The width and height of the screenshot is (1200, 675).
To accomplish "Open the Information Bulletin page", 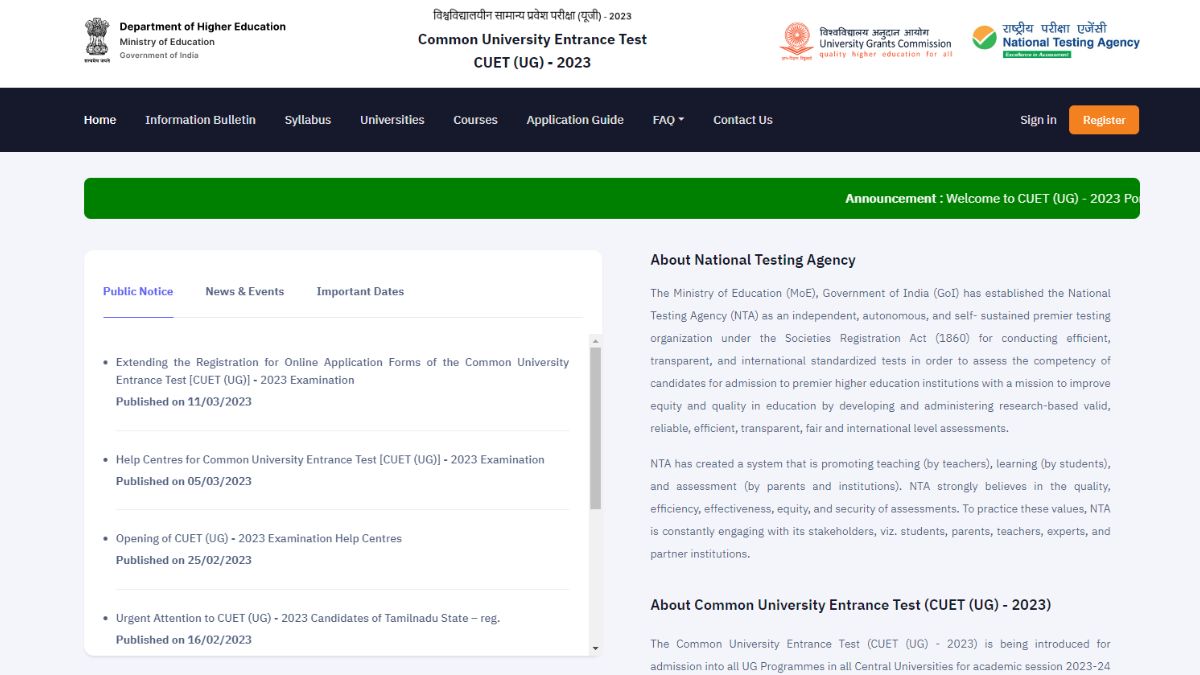I will (200, 120).
